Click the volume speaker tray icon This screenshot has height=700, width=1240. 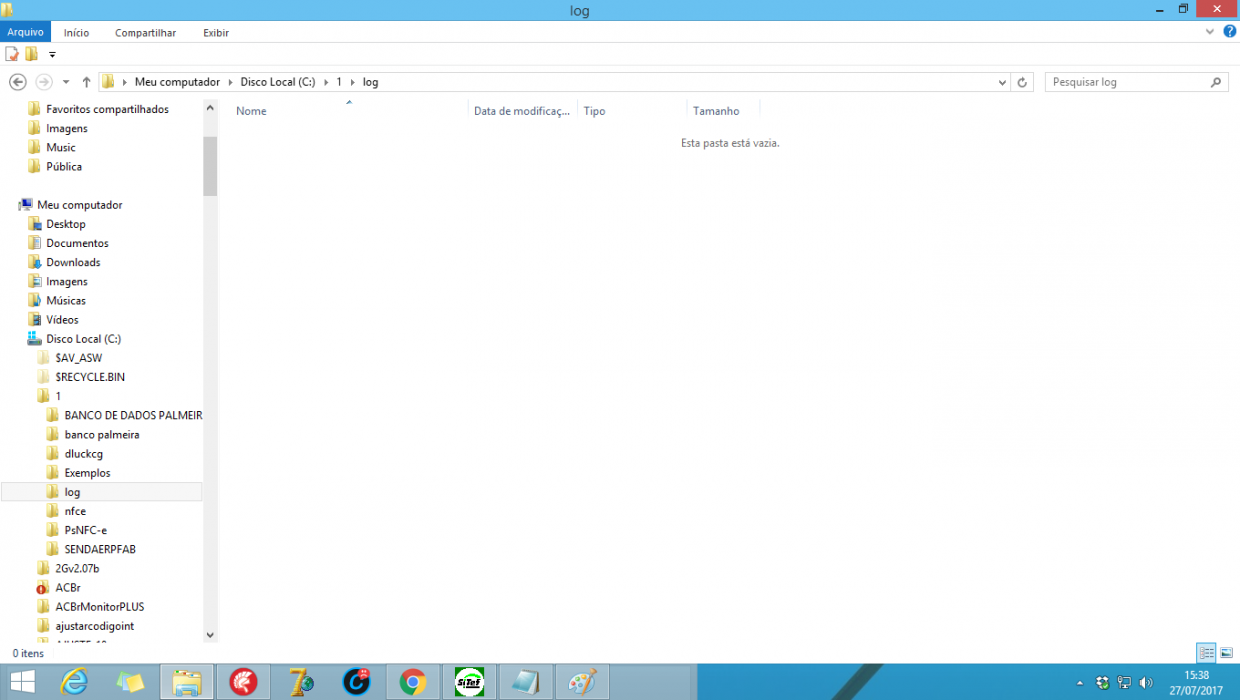point(1145,683)
